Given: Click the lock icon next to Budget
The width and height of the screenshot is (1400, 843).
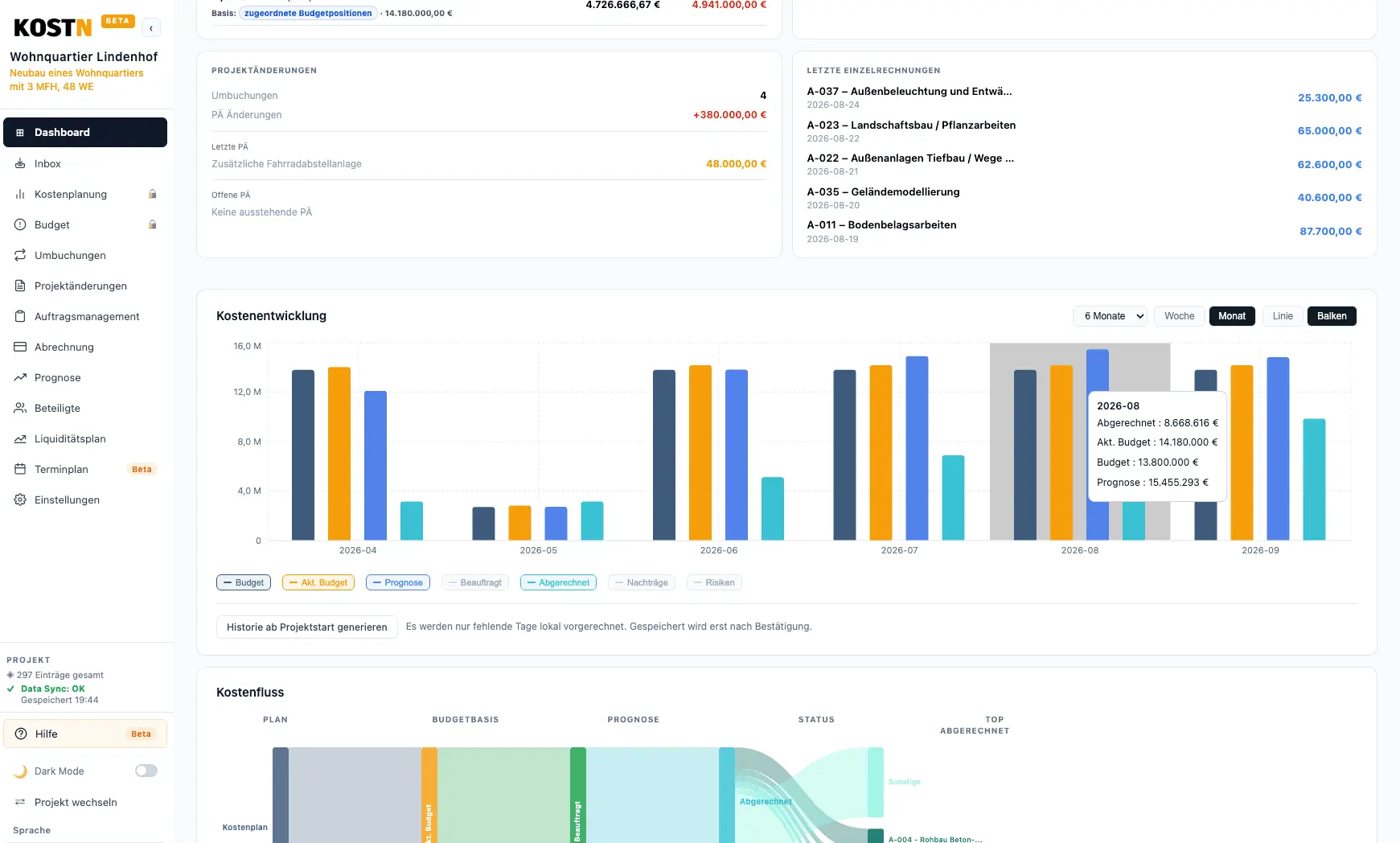Looking at the screenshot, I should (x=153, y=224).
